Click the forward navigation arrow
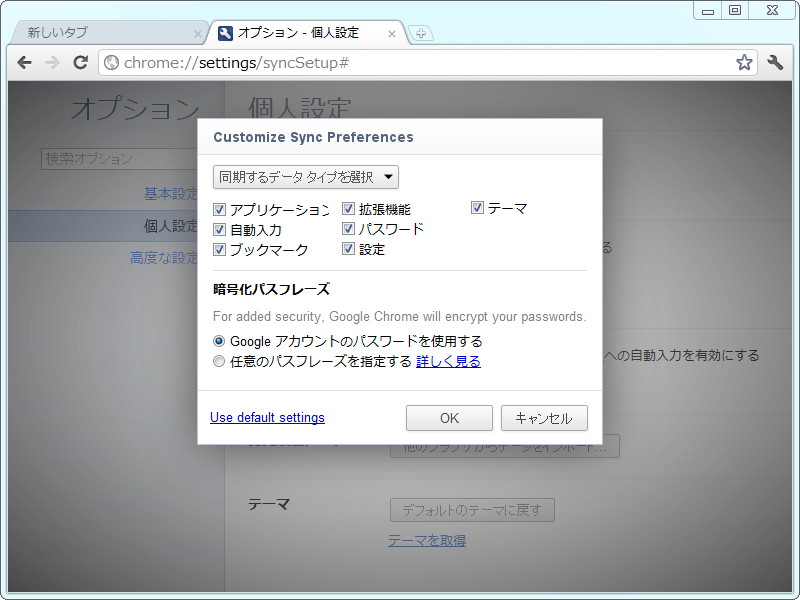 click(x=52, y=63)
